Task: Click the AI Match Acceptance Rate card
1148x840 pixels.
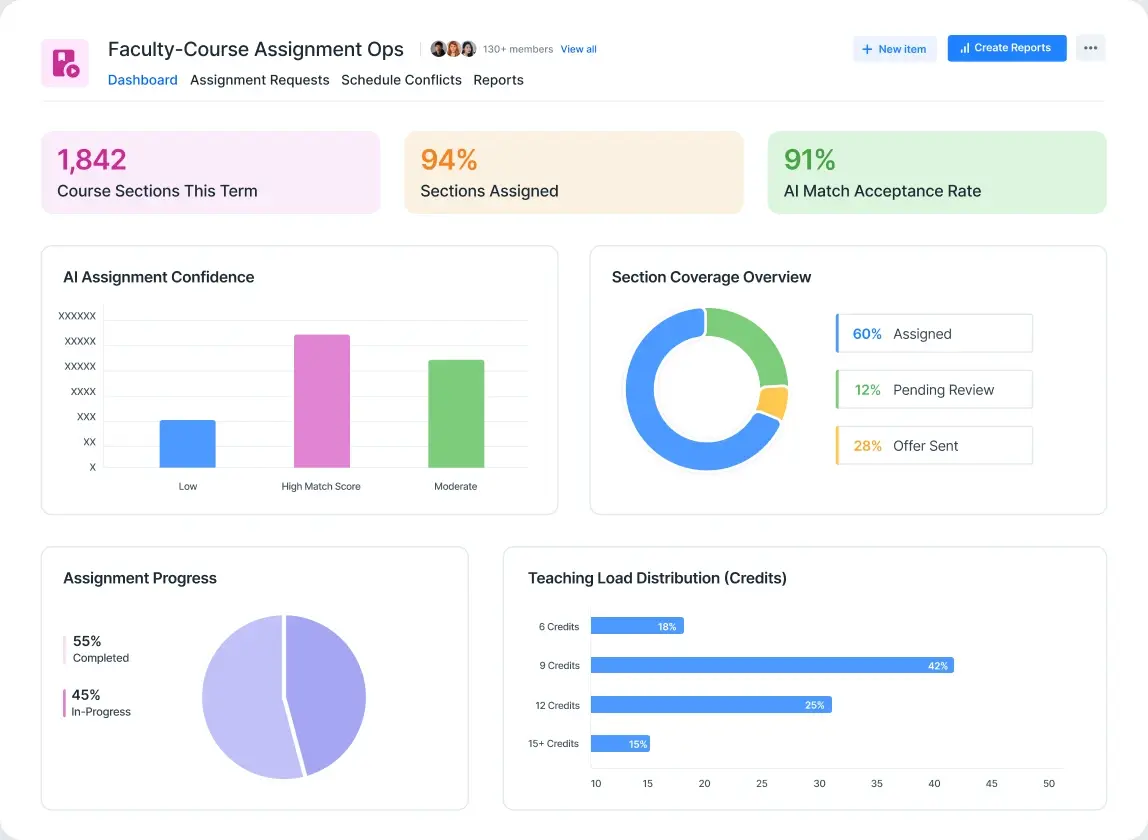Action: 936,173
